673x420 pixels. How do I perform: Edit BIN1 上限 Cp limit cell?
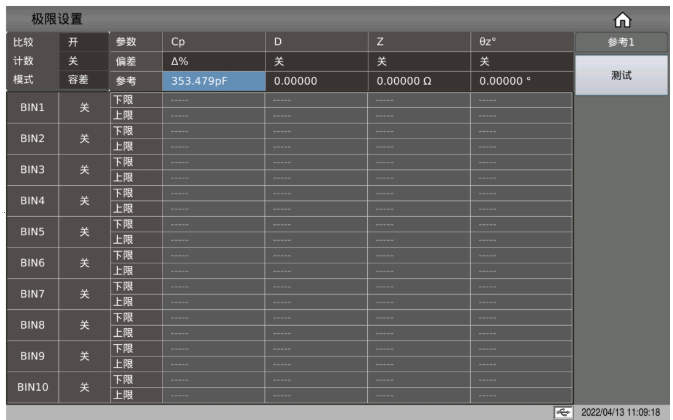[213, 115]
